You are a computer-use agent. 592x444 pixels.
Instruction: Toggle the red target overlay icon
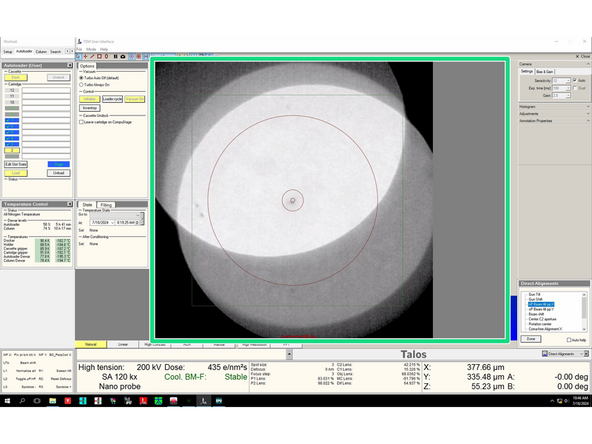tap(139, 57)
